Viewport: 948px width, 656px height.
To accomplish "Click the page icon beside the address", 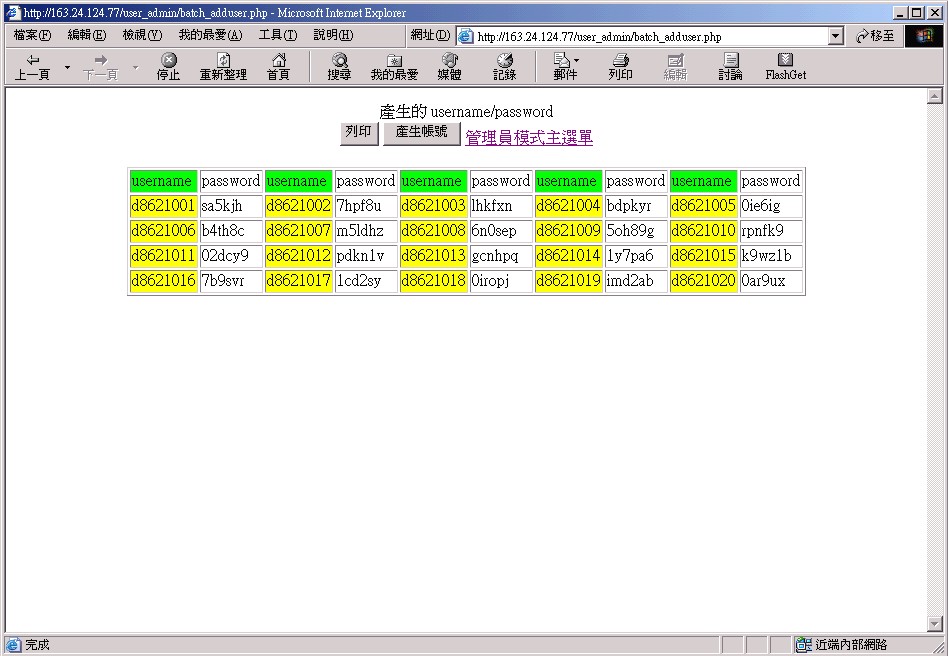I will (465, 36).
